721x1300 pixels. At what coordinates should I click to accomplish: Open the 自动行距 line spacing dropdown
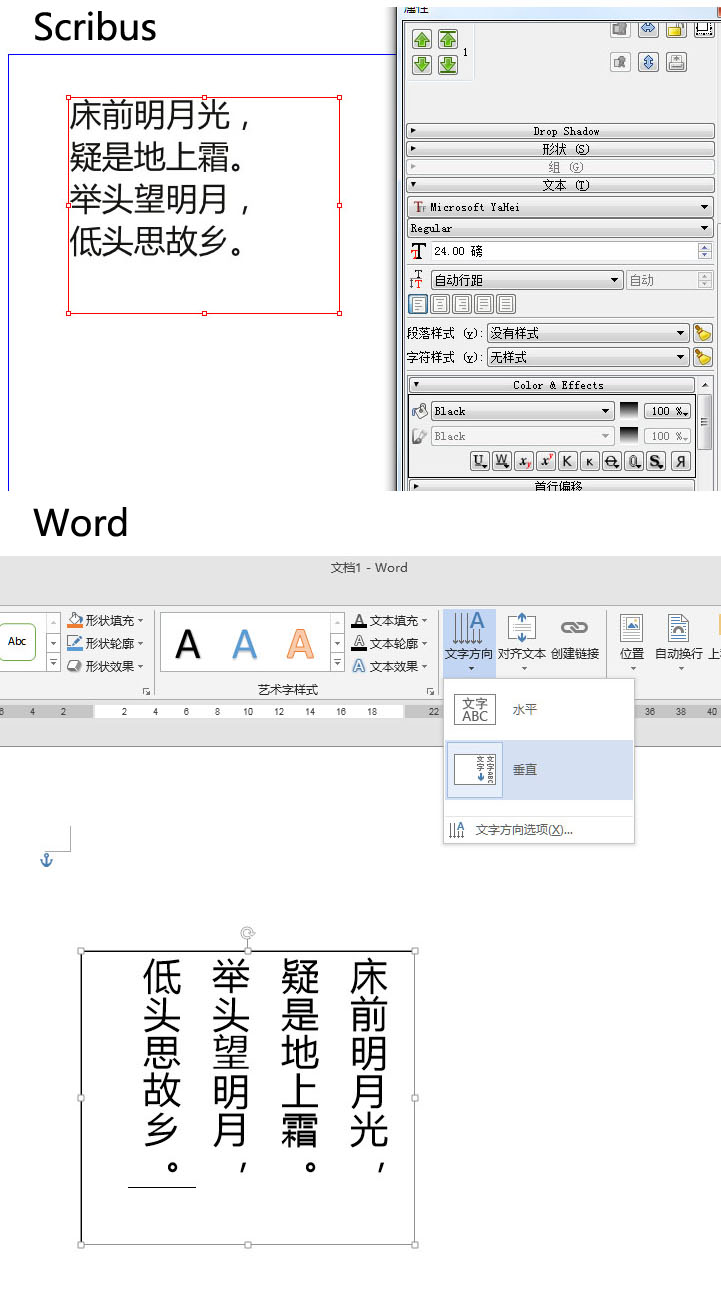point(526,281)
